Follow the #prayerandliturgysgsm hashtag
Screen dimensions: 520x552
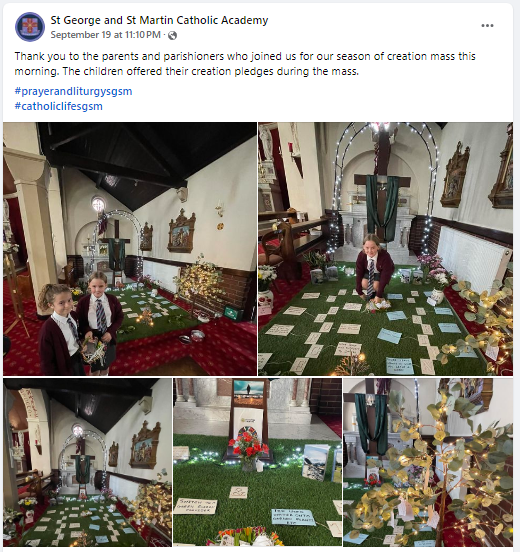pos(73,91)
